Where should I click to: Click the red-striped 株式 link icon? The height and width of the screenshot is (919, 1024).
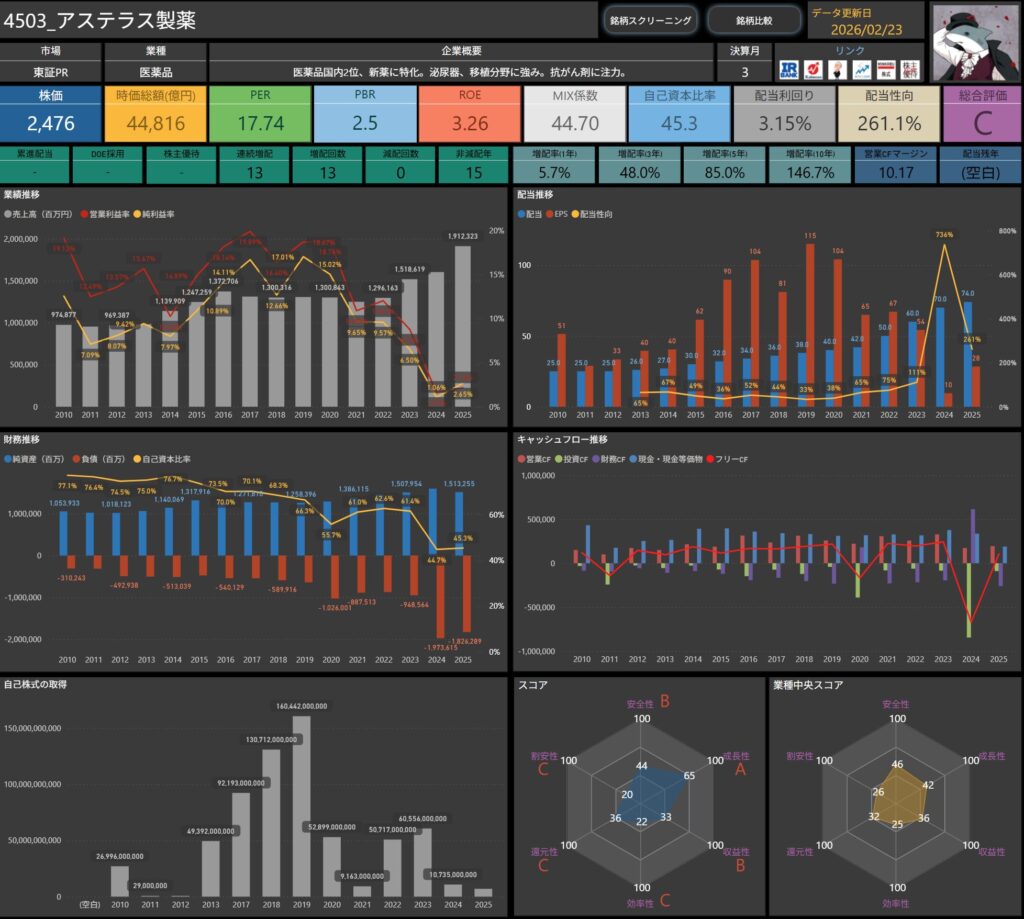point(885,69)
